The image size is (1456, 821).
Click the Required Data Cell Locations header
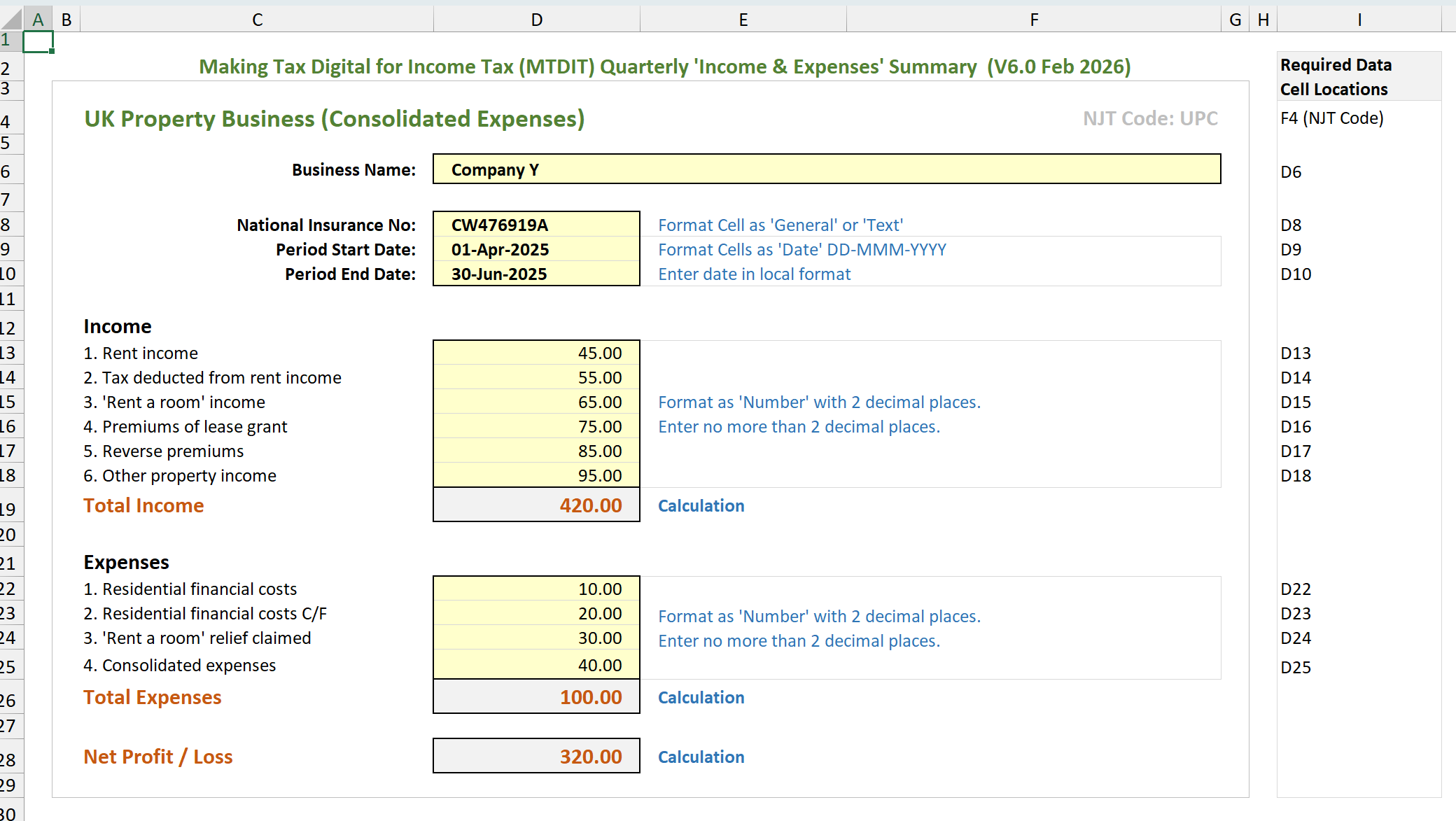coord(1336,76)
